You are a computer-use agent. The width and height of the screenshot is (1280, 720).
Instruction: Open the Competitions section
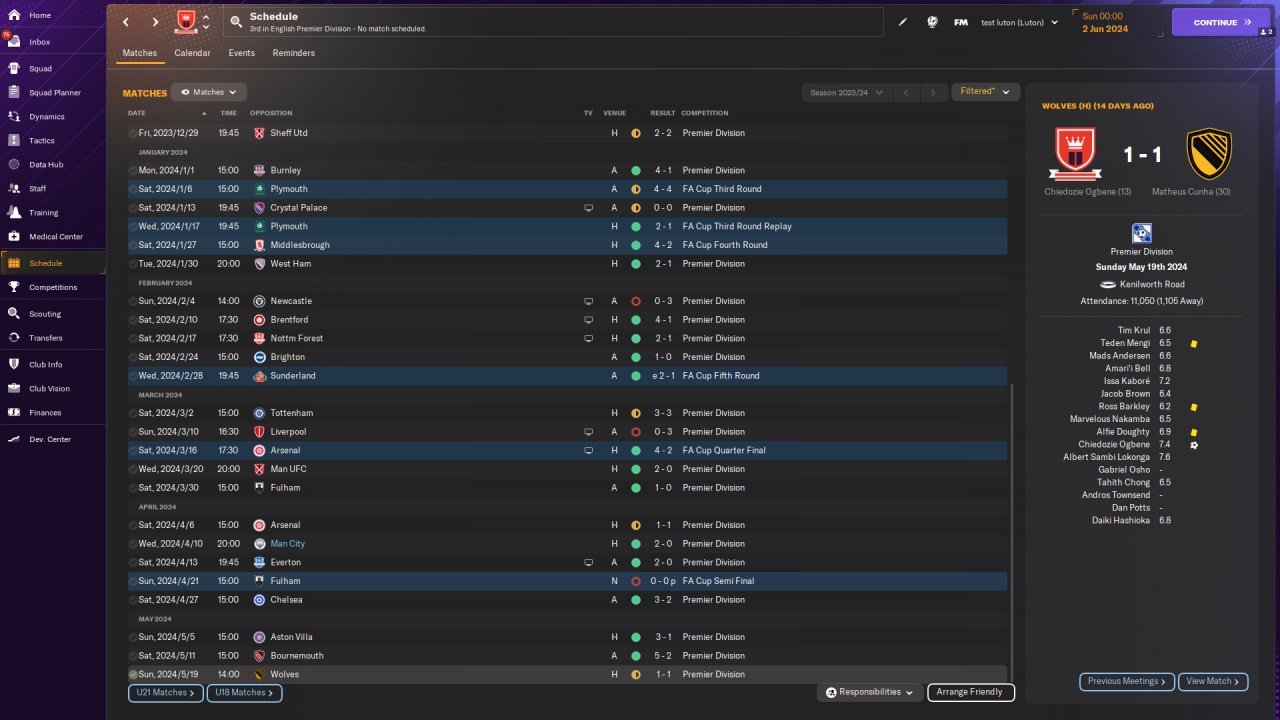pos(52,287)
